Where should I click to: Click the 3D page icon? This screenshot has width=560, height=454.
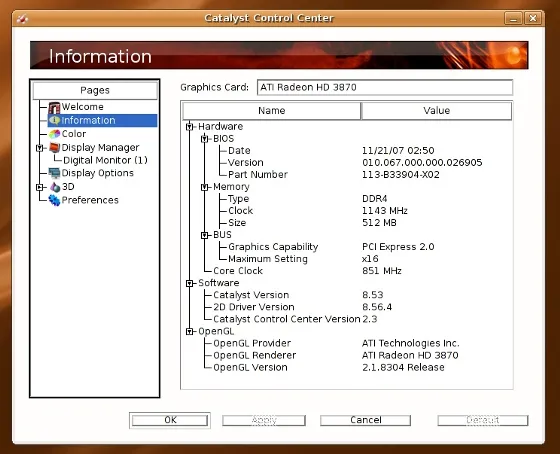[x=55, y=187]
